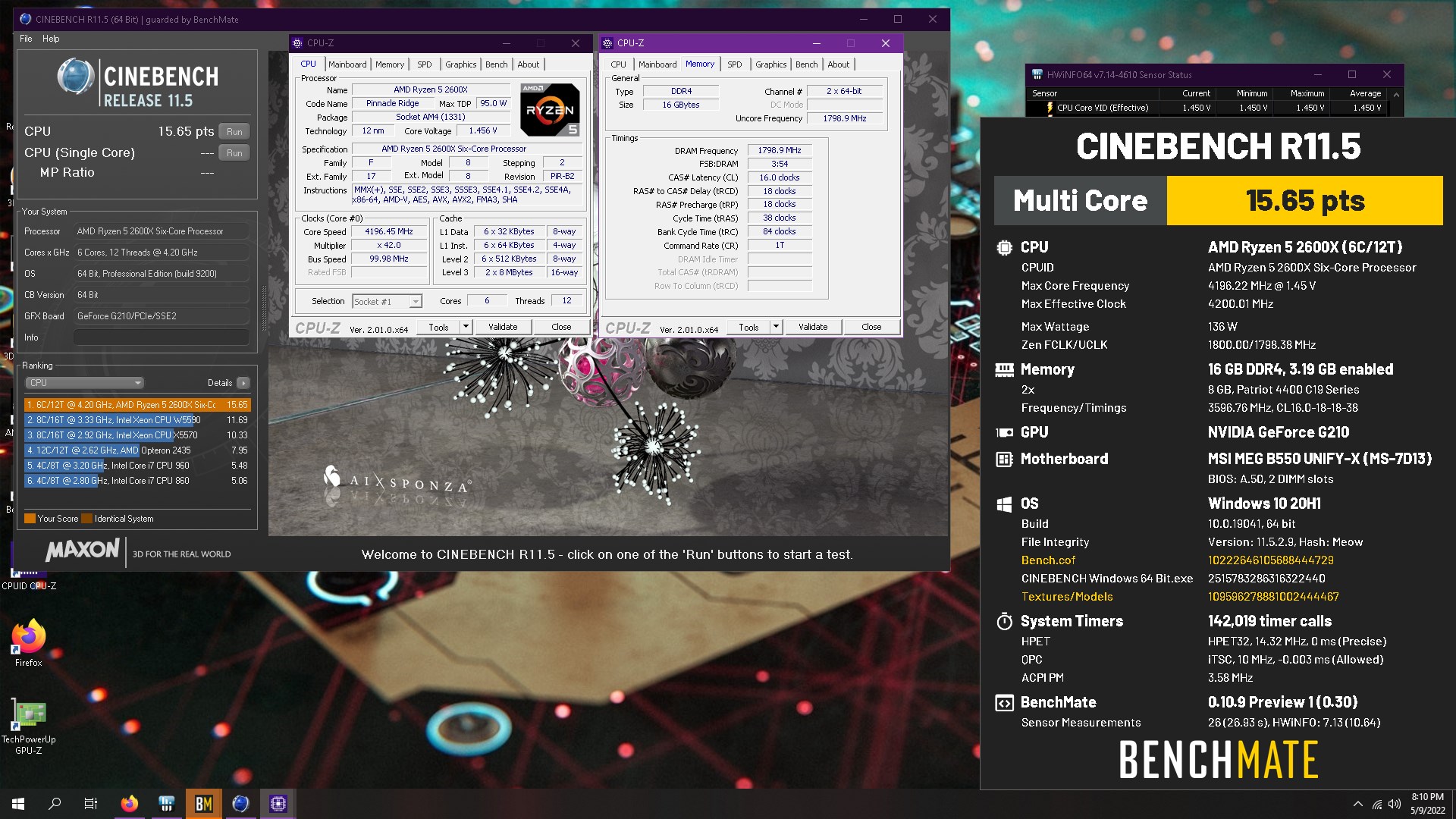Image resolution: width=1456 pixels, height=819 pixels.
Task: Open network status tray icon
Action: point(1376,804)
